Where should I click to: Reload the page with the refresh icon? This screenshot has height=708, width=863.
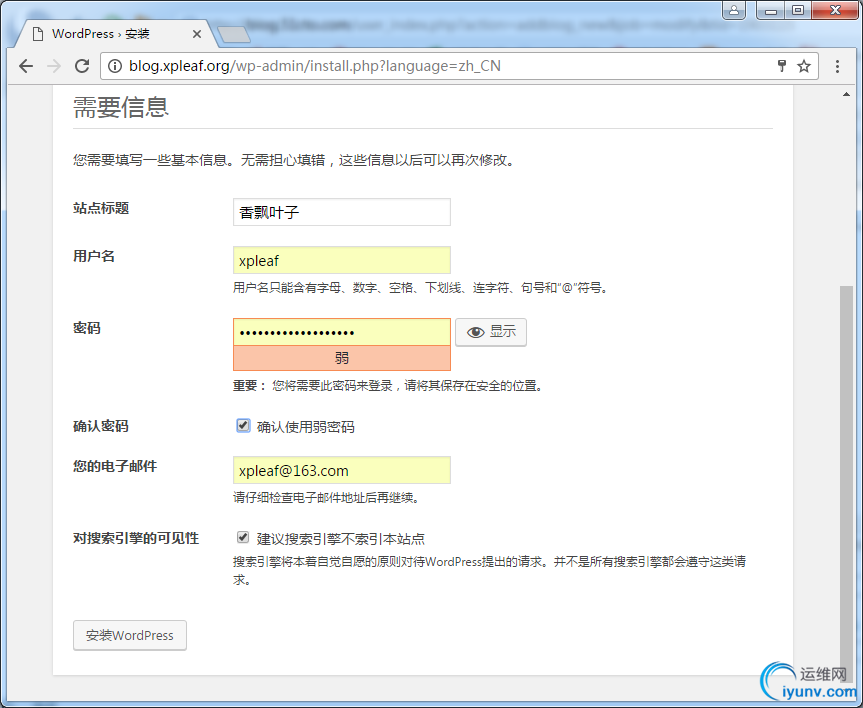click(x=82, y=66)
